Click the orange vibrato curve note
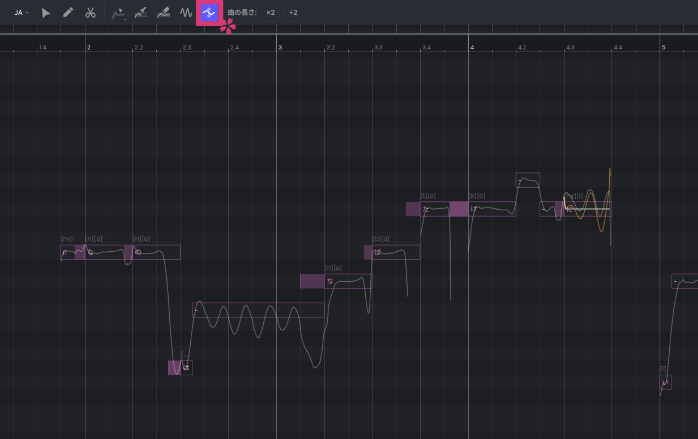This screenshot has width=698, height=439. tap(588, 209)
